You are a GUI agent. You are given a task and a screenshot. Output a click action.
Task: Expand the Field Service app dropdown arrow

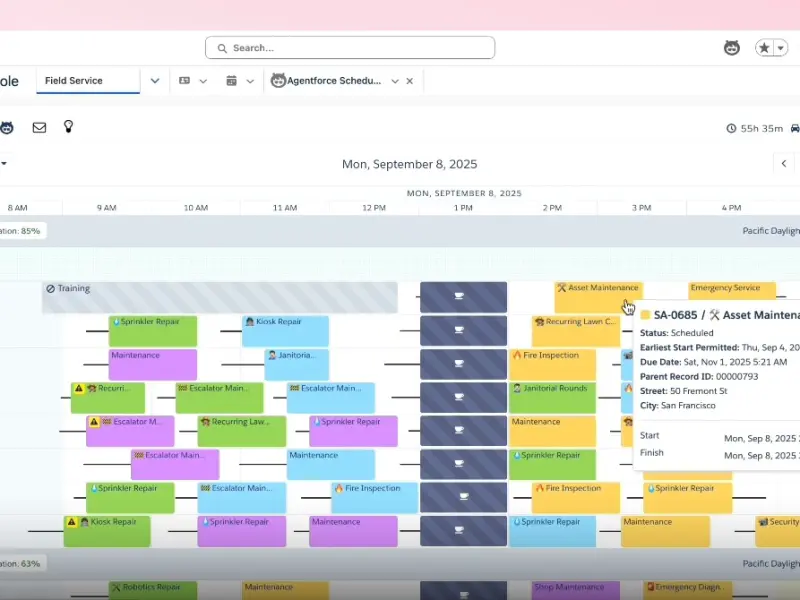click(x=155, y=81)
